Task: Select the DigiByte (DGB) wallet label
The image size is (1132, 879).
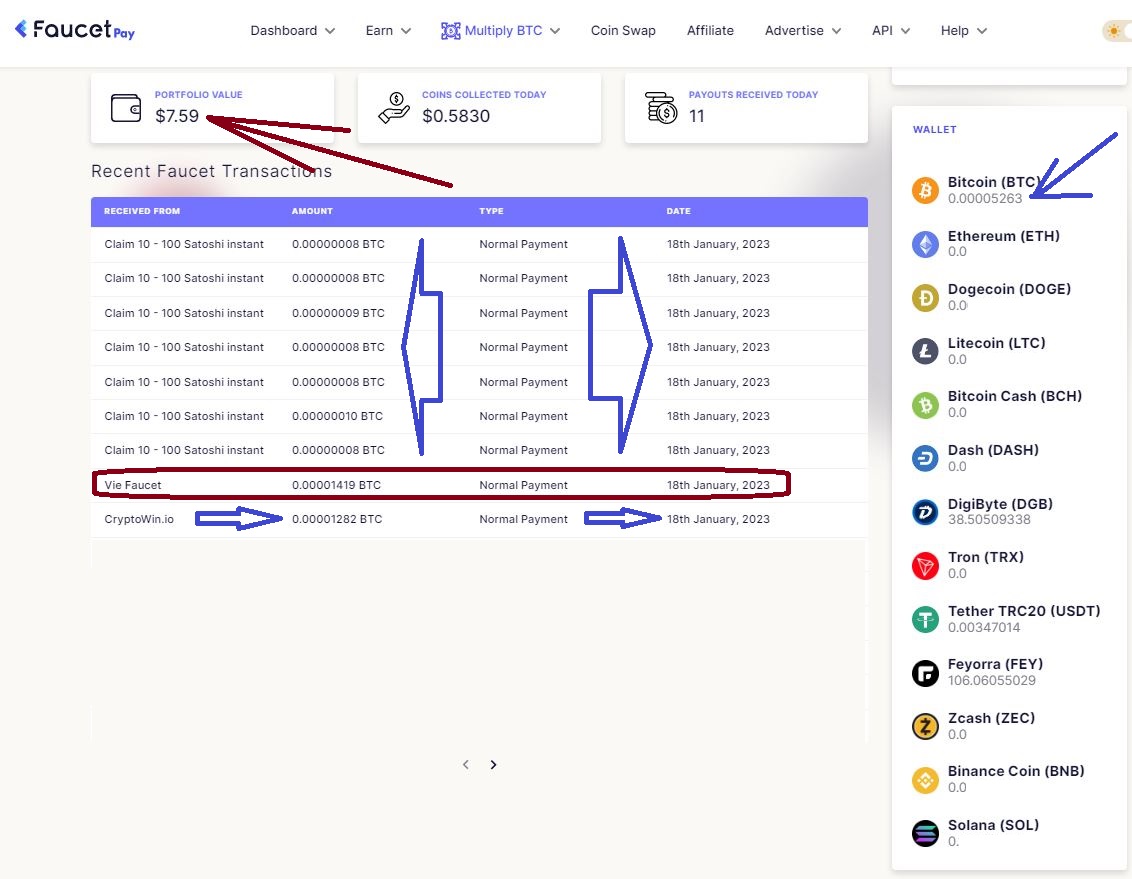Action: [1000, 504]
